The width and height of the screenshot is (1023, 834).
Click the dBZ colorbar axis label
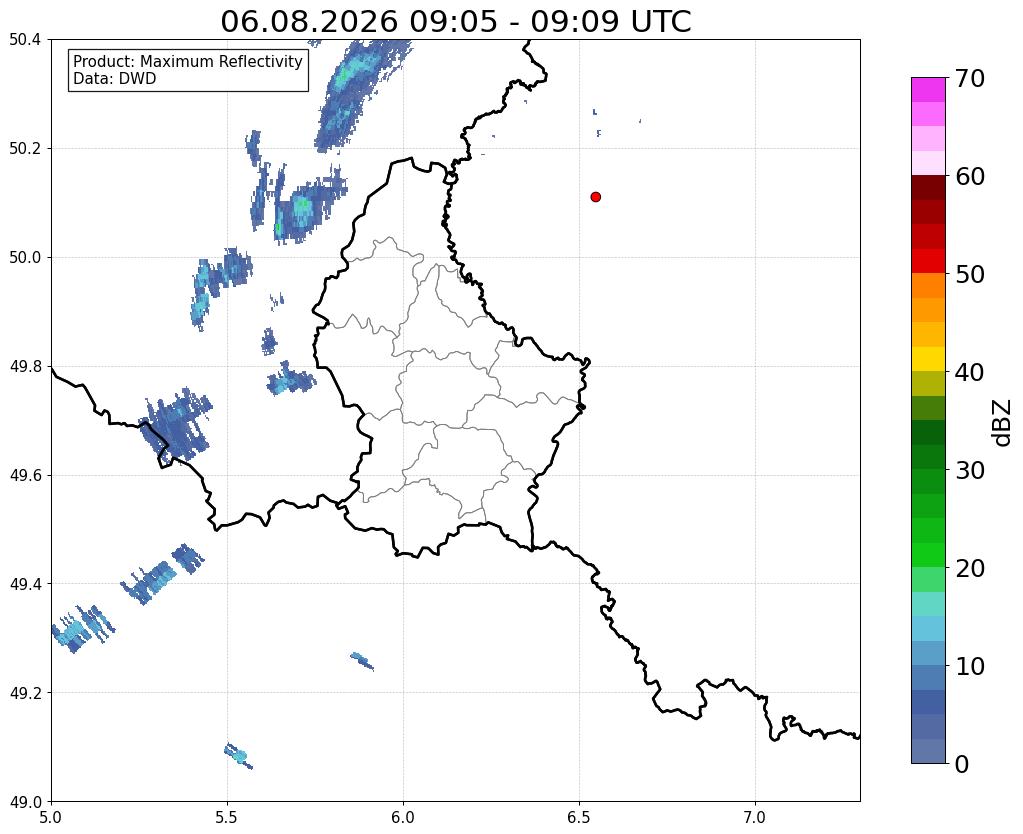[x=1003, y=423]
